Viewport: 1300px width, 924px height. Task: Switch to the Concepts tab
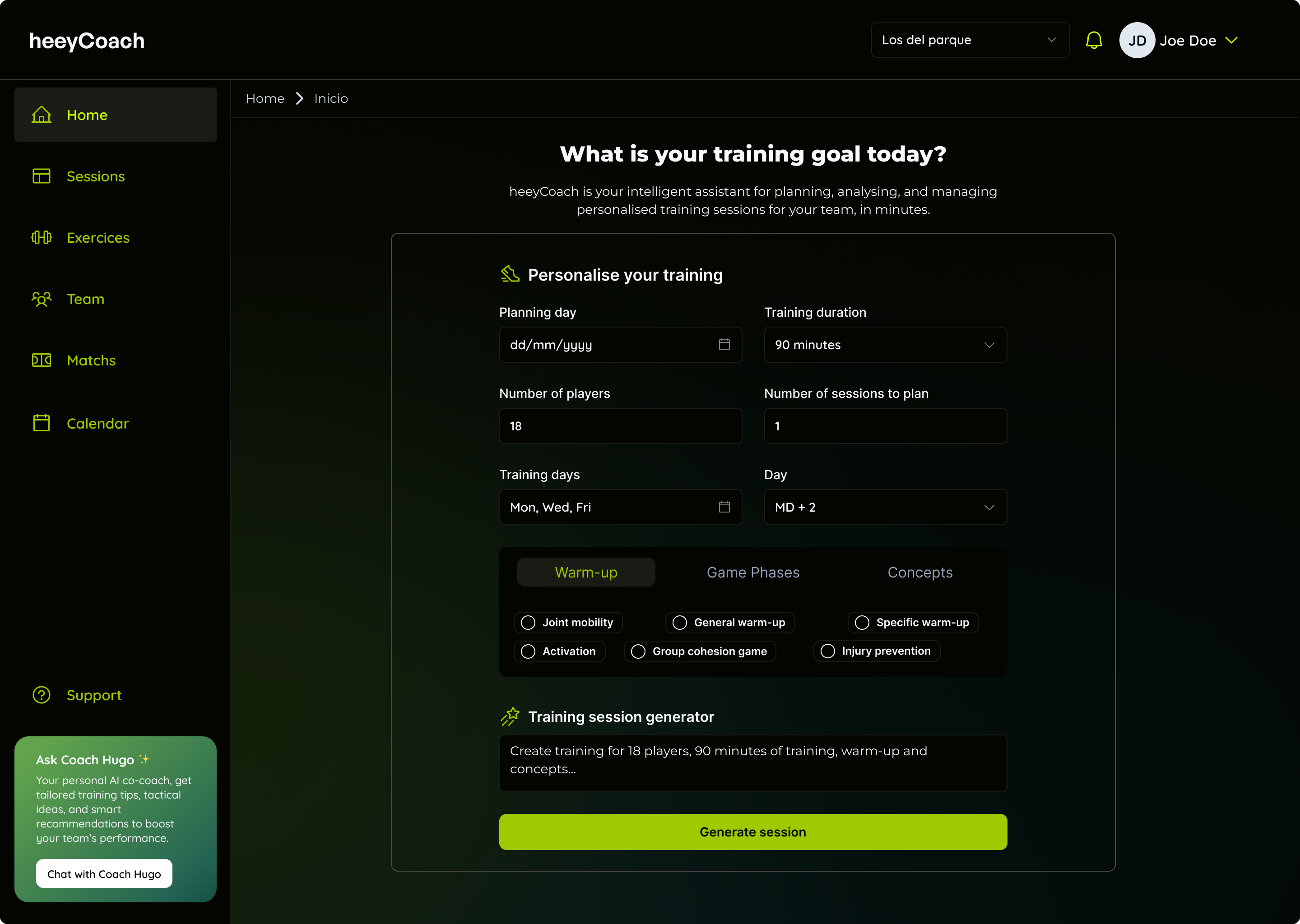920,573
